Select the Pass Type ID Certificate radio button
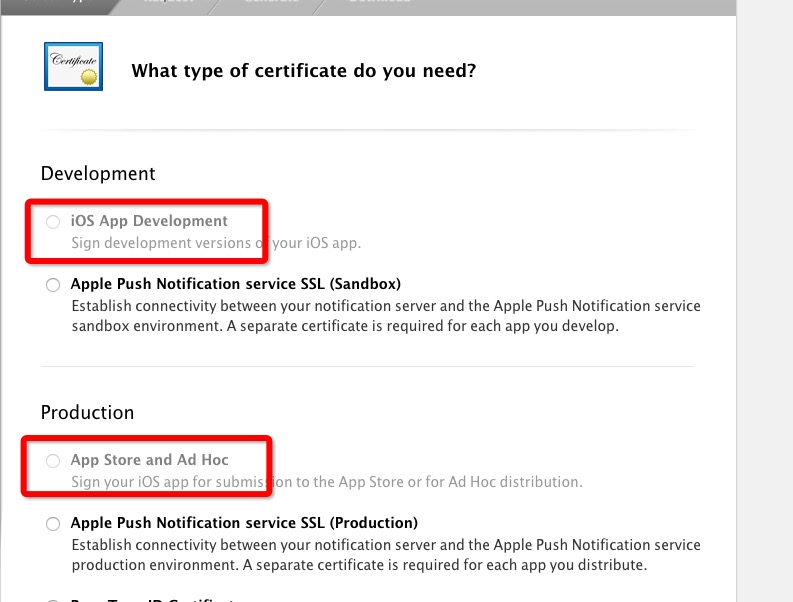 click(x=53, y=600)
